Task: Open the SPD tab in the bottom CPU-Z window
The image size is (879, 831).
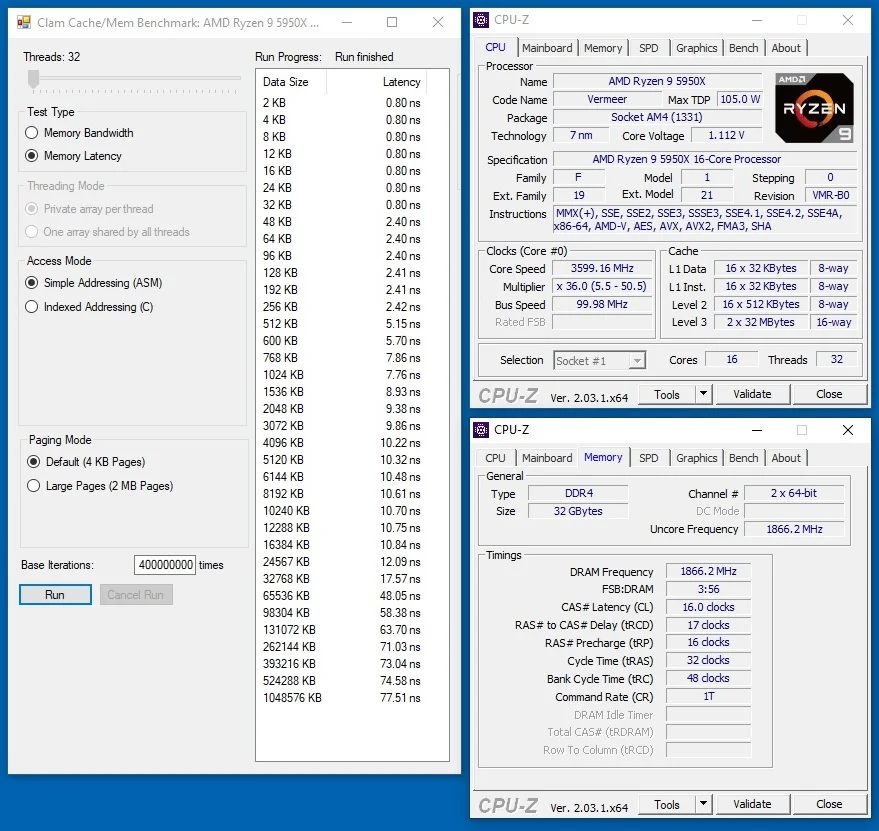Action: point(649,458)
